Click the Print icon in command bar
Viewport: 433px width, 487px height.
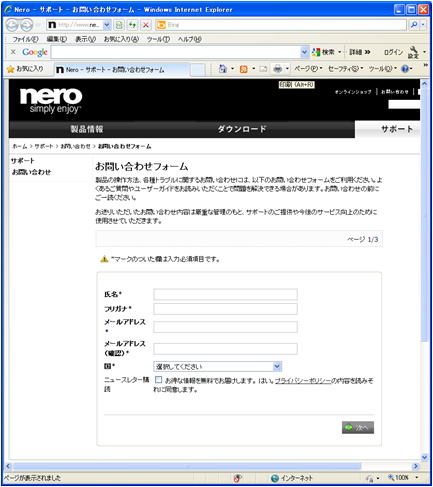point(277,69)
